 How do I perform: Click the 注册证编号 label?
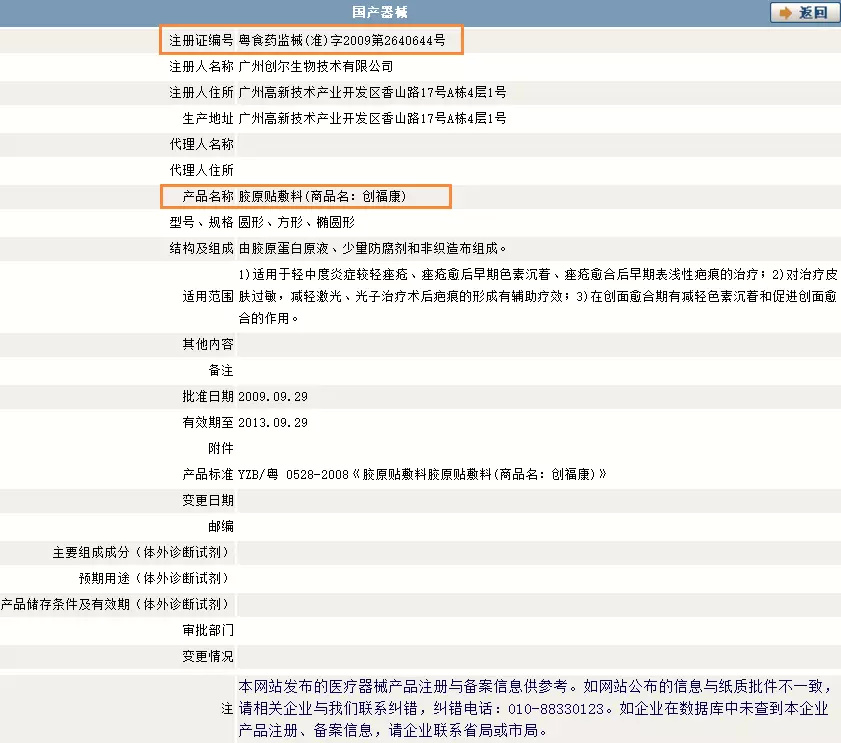pos(201,41)
